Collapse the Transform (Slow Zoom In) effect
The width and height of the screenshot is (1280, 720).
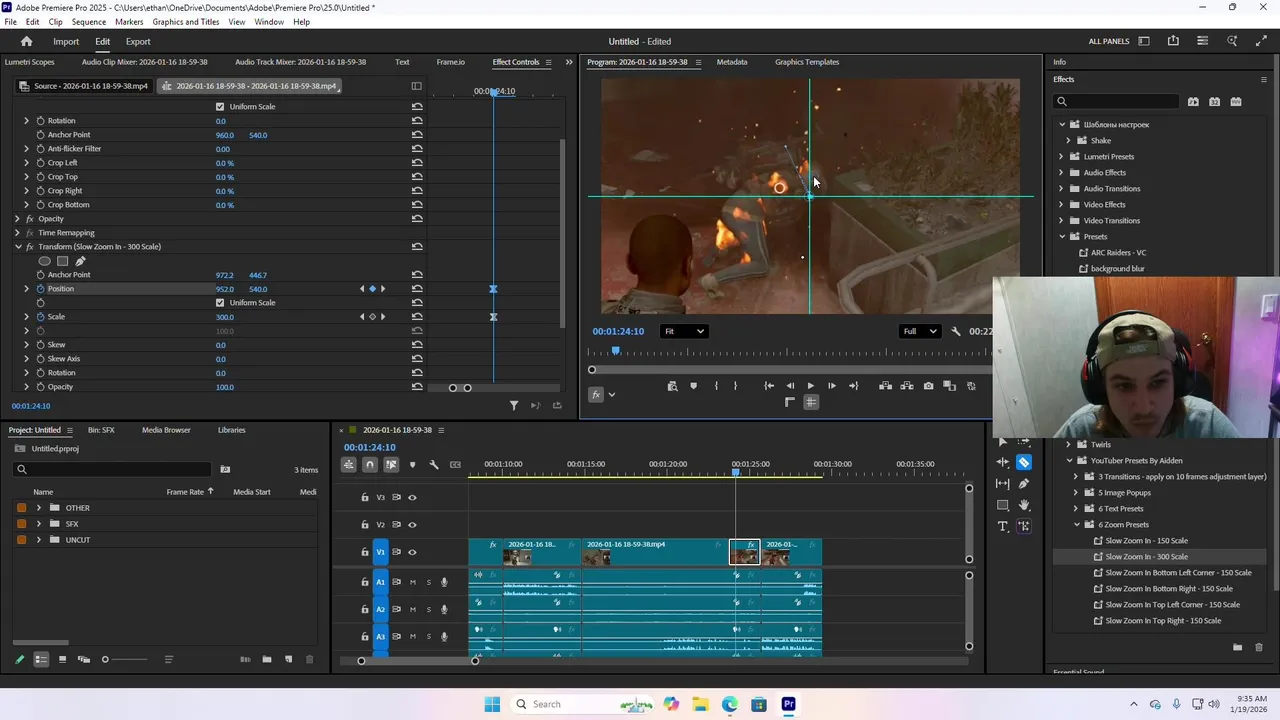point(17,247)
